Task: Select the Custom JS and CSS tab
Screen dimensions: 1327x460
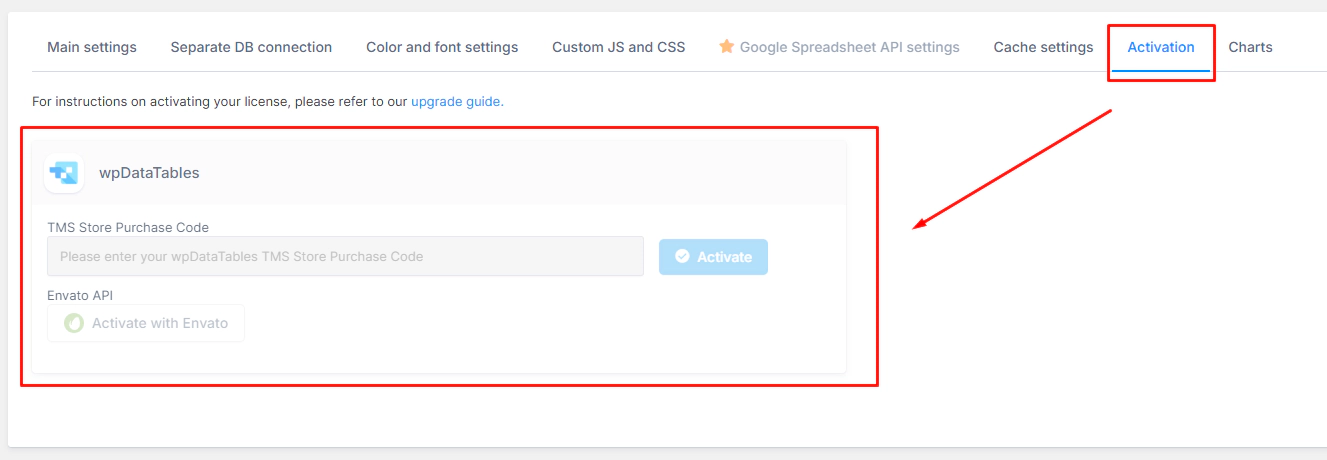Action: click(619, 47)
